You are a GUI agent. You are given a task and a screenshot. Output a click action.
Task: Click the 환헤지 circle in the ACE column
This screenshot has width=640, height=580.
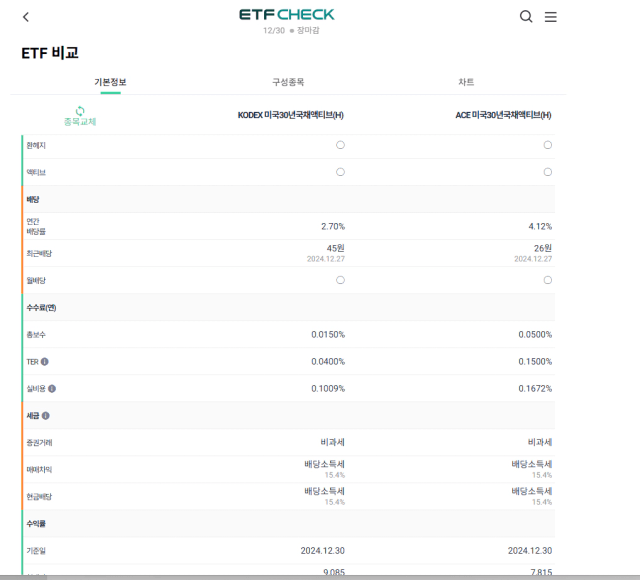pyautogui.click(x=548, y=145)
